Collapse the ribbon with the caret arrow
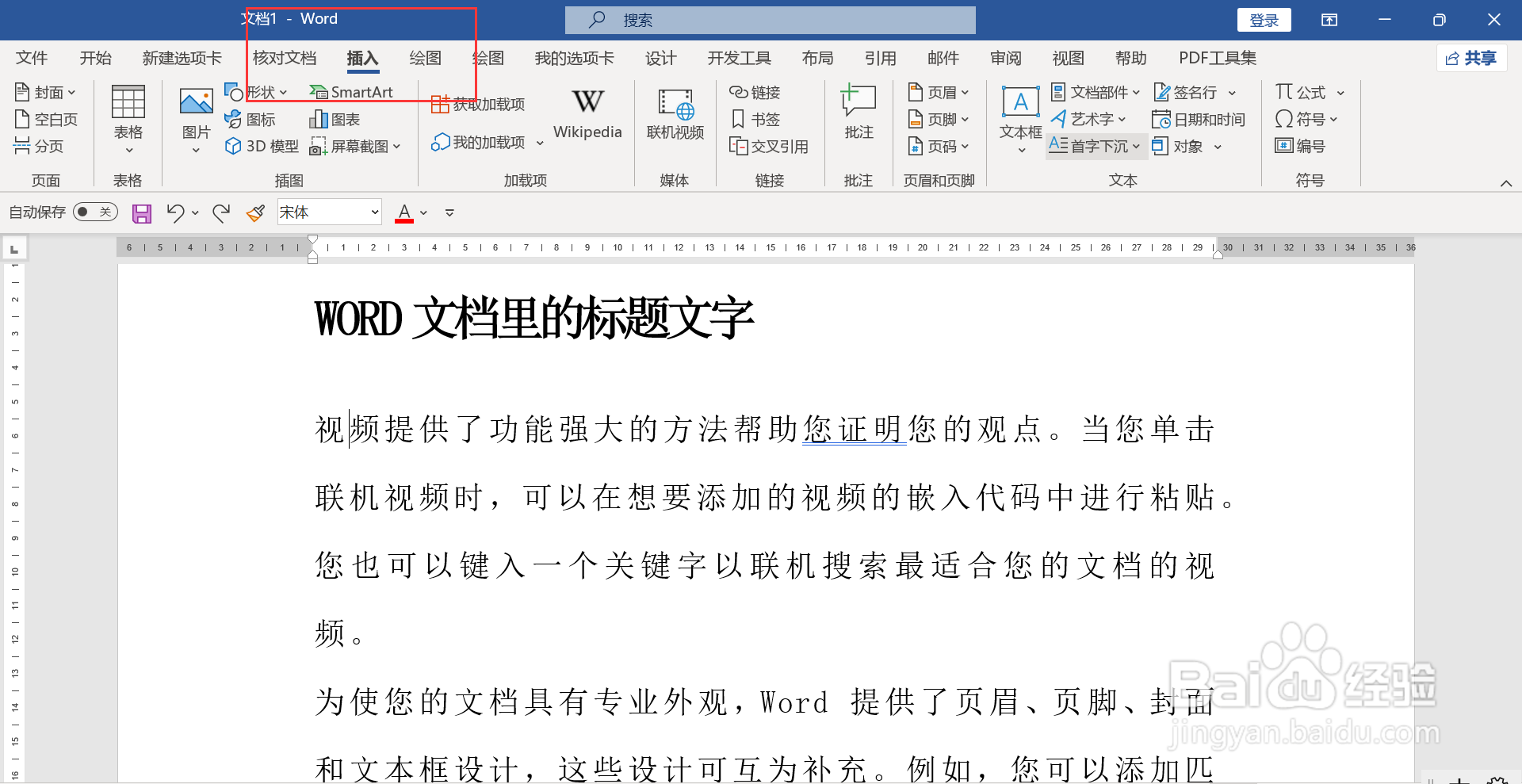Screen dimensions: 1522x784 pyautogui.click(x=1506, y=183)
